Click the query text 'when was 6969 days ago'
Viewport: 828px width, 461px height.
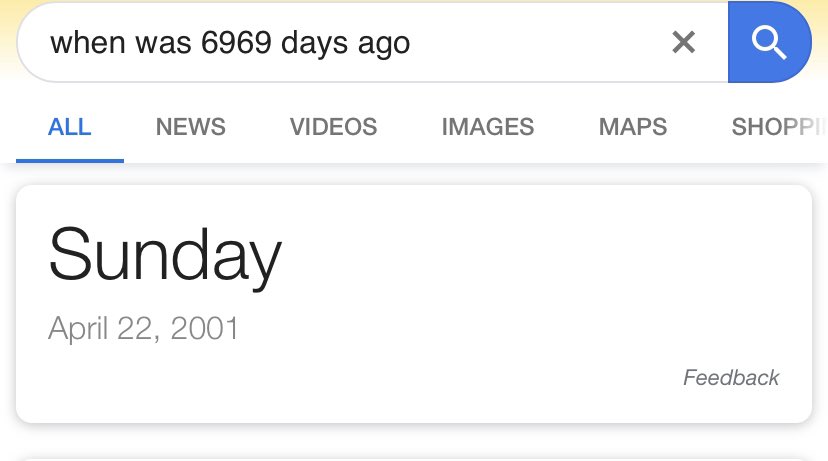click(230, 43)
